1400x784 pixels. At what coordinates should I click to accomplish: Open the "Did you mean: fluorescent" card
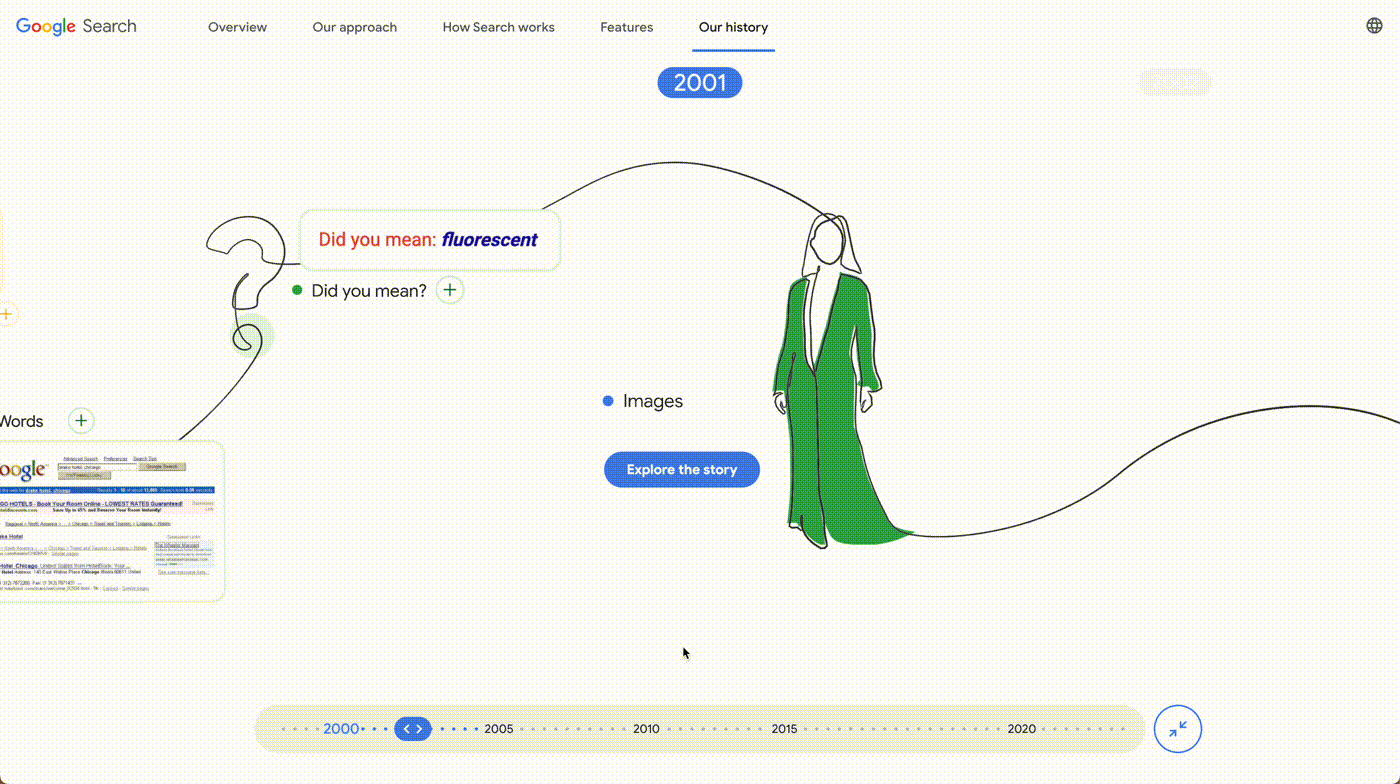(430, 240)
